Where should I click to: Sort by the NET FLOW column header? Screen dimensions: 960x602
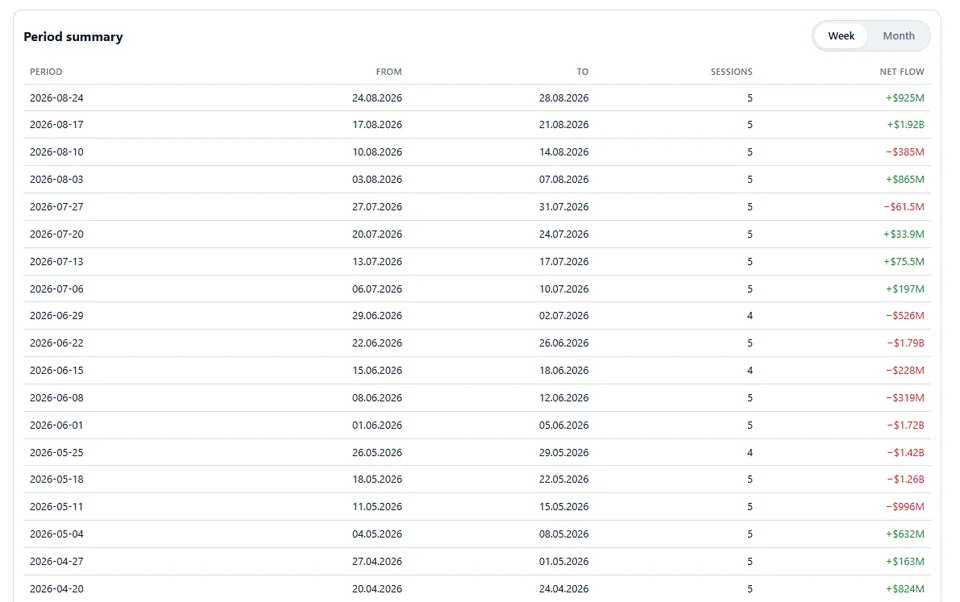(x=902, y=72)
